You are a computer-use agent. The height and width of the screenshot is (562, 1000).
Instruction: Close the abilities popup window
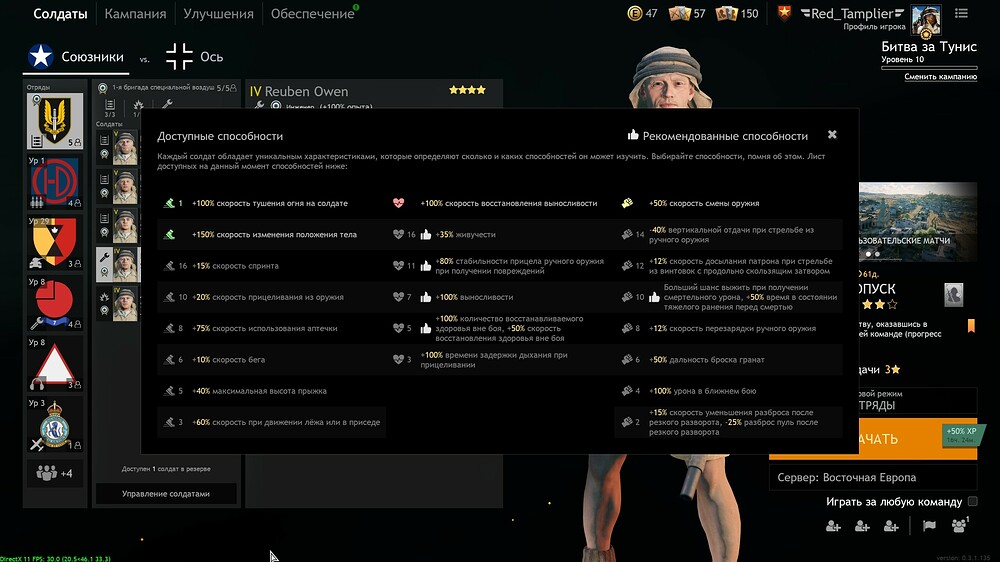coord(832,135)
